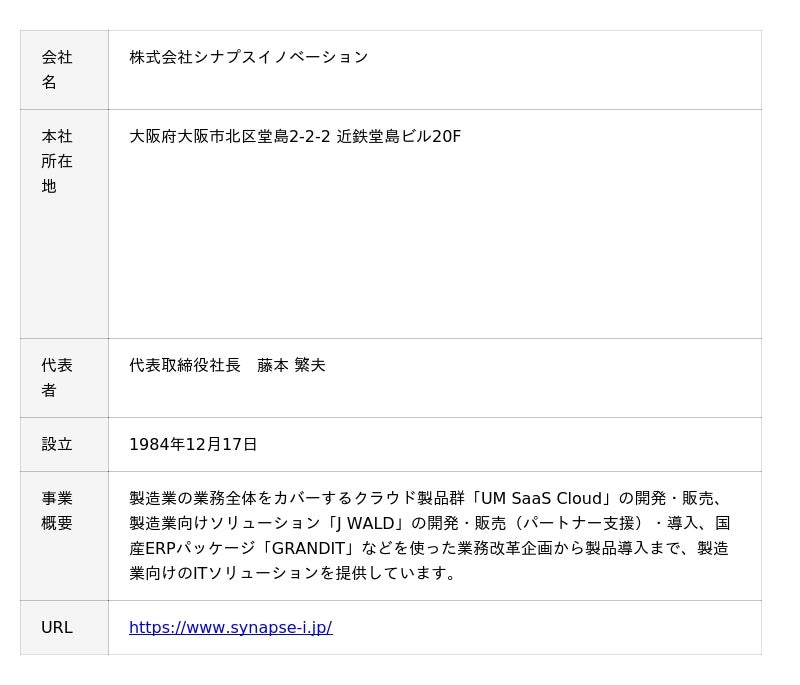Click the last line ending with 提供しています
The height and width of the screenshot is (685, 800).
[x=292, y=573]
